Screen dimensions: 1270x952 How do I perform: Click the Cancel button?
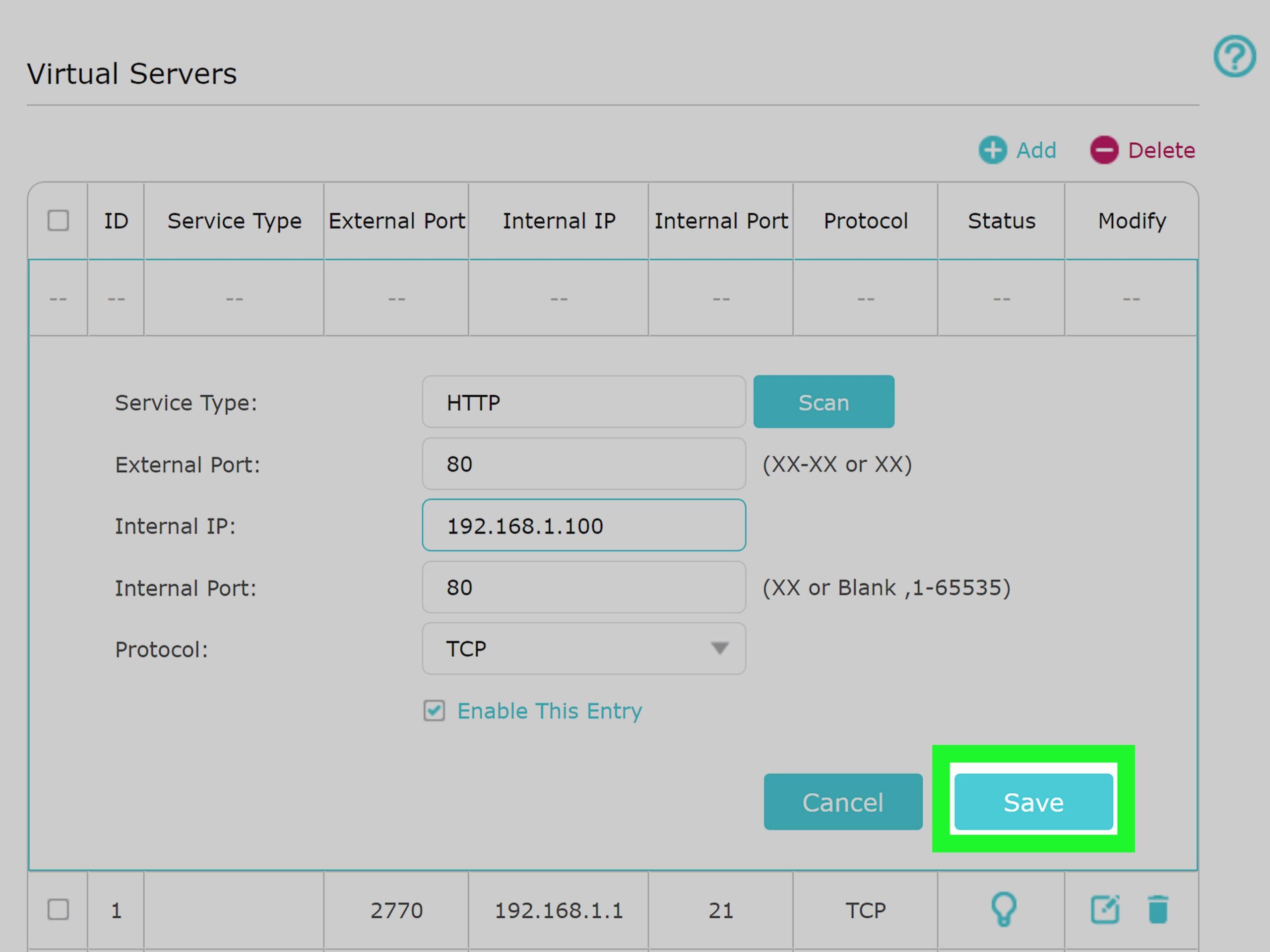click(x=843, y=802)
